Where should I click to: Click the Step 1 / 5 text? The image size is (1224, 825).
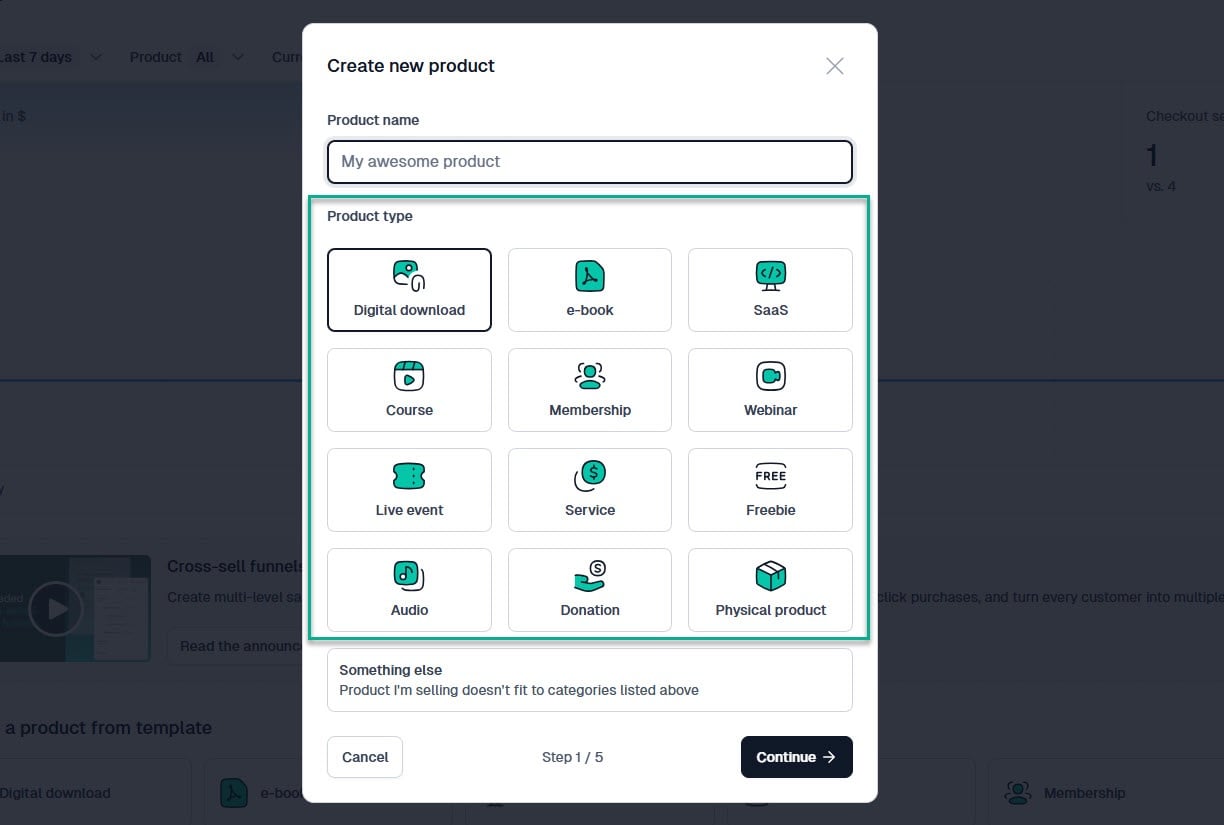[x=572, y=757]
